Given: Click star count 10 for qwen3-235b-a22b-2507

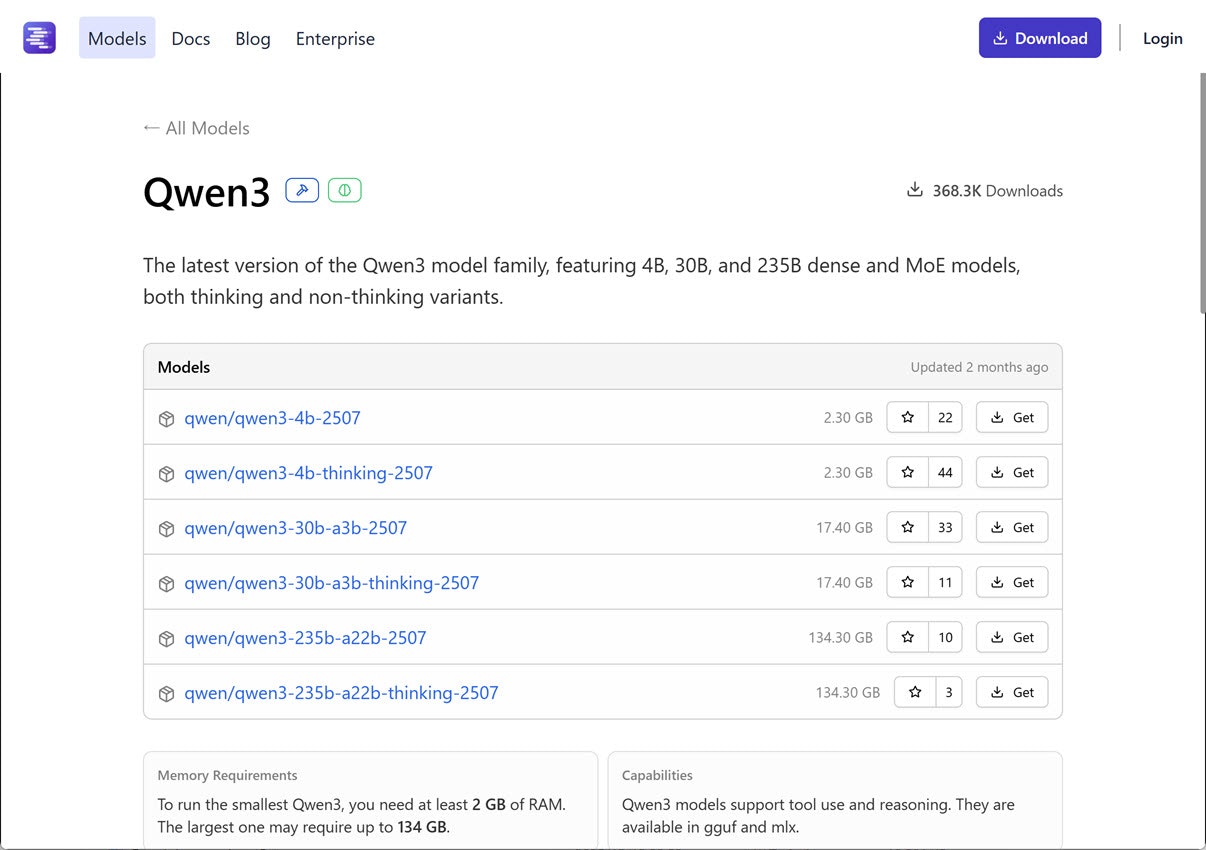Looking at the screenshot, I should (x=945, y=637).
